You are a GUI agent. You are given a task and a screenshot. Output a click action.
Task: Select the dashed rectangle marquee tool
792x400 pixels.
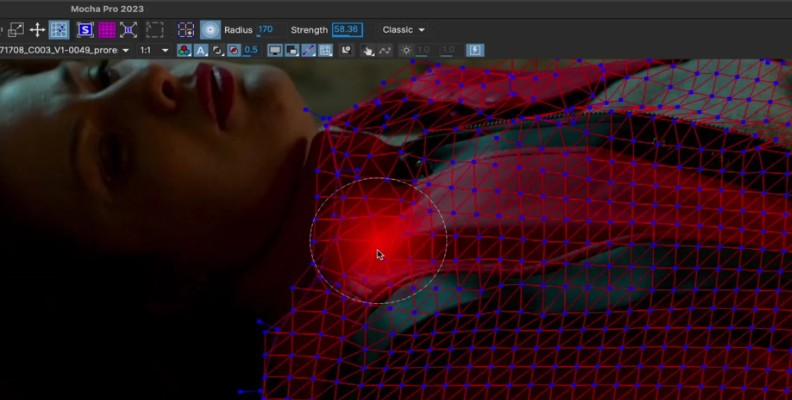click(154, 30)
